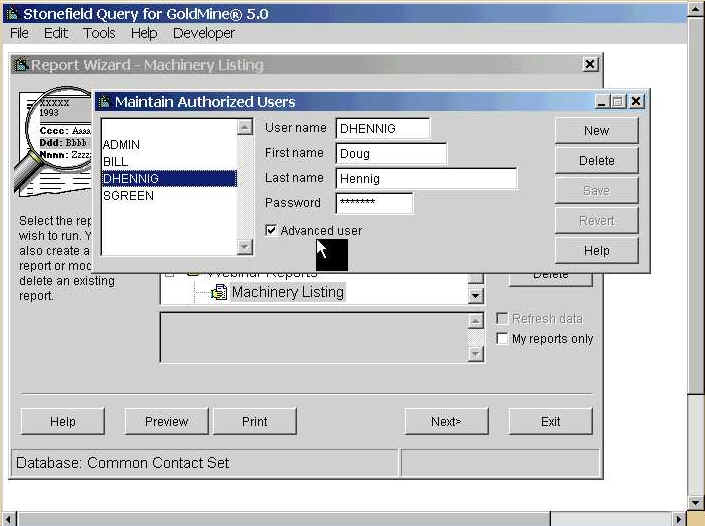This screenshot has width=705, height=526.
Task: Click the Exit button
Action: click(x=550, y=422)
